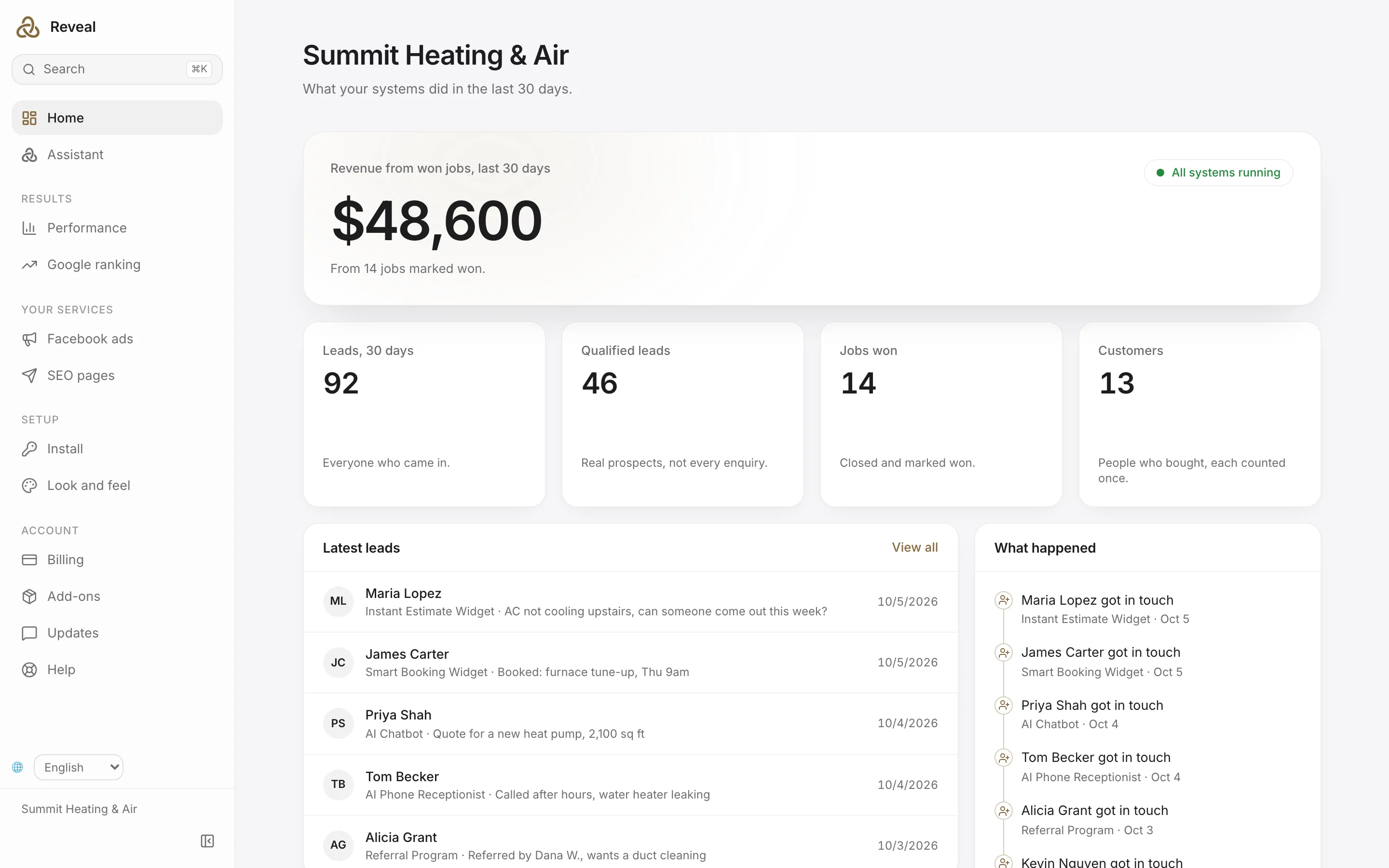This screenshot has width=1389, height=868.
Task: Open the Assistant menu item
Action: 117,154
